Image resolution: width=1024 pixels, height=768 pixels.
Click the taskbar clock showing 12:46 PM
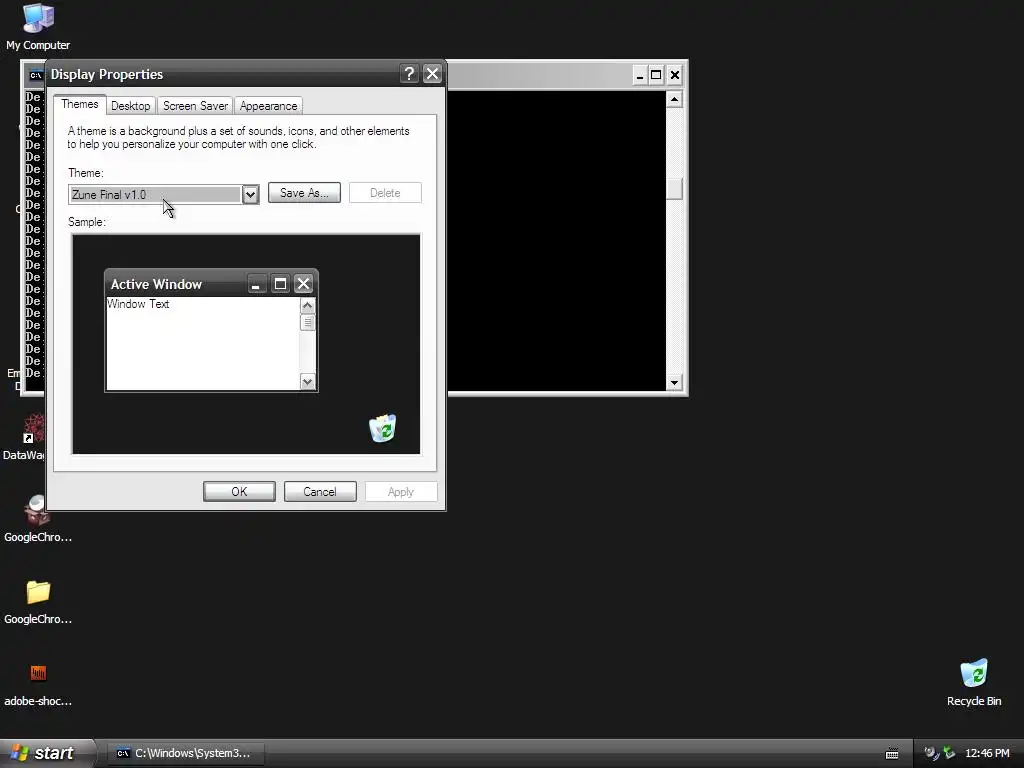(987, 753)
